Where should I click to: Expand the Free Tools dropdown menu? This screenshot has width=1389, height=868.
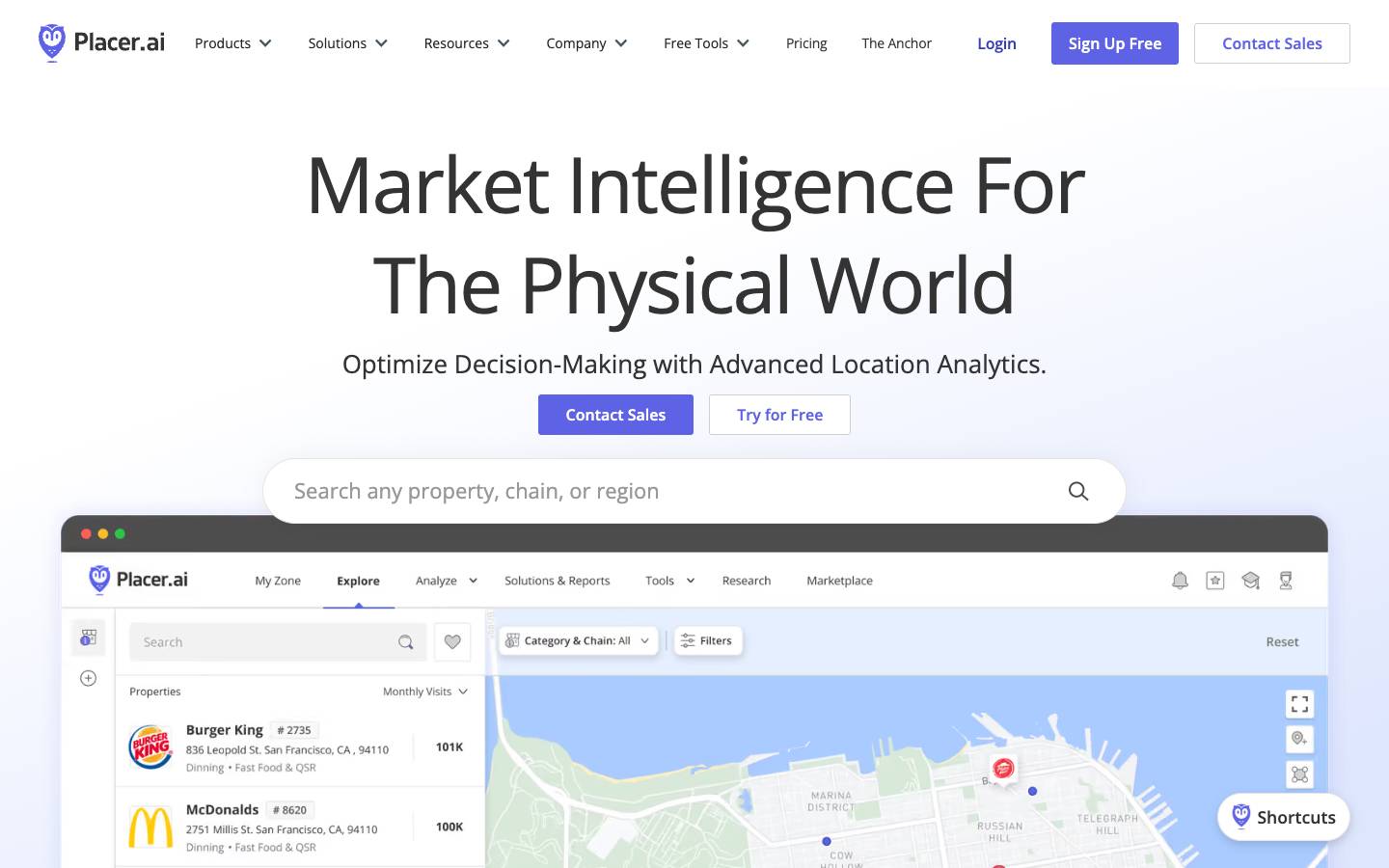click(706, 43)
